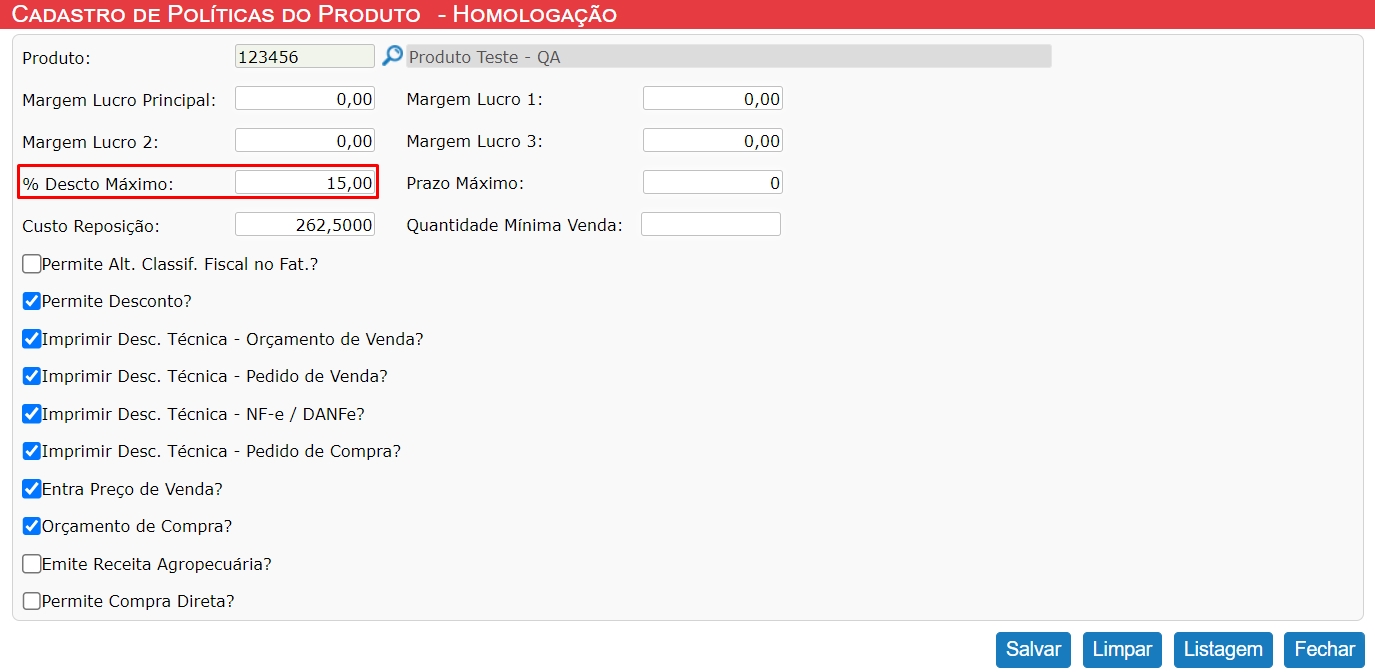Focus the Margem Lucro 1 field
The height and width of the screenshot is (672, 1375).
pyautogui.click(x=713, y=98)
